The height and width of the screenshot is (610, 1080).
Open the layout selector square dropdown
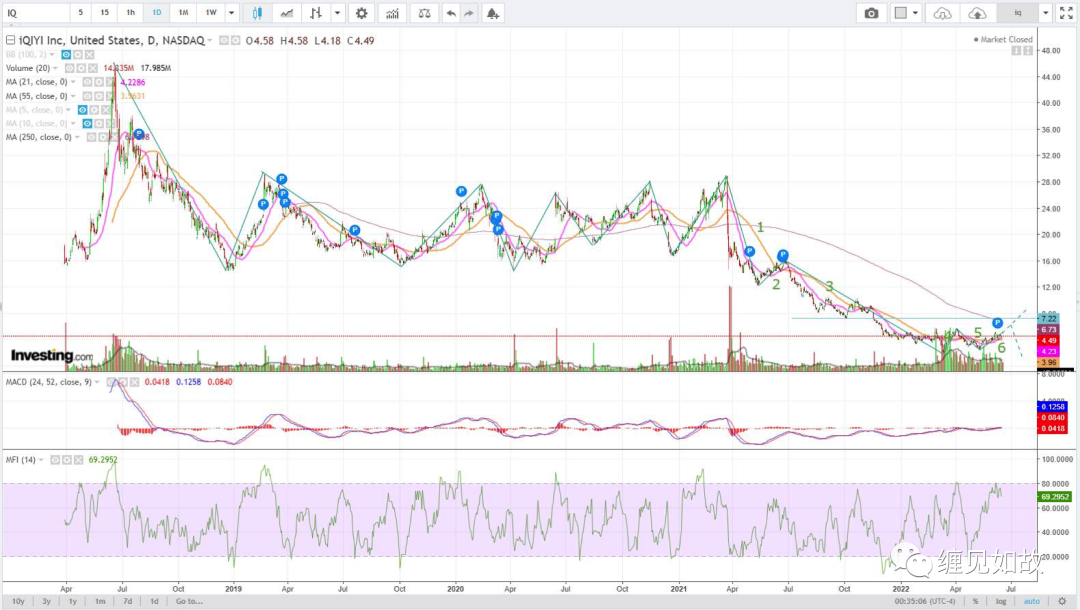(906, 13)
